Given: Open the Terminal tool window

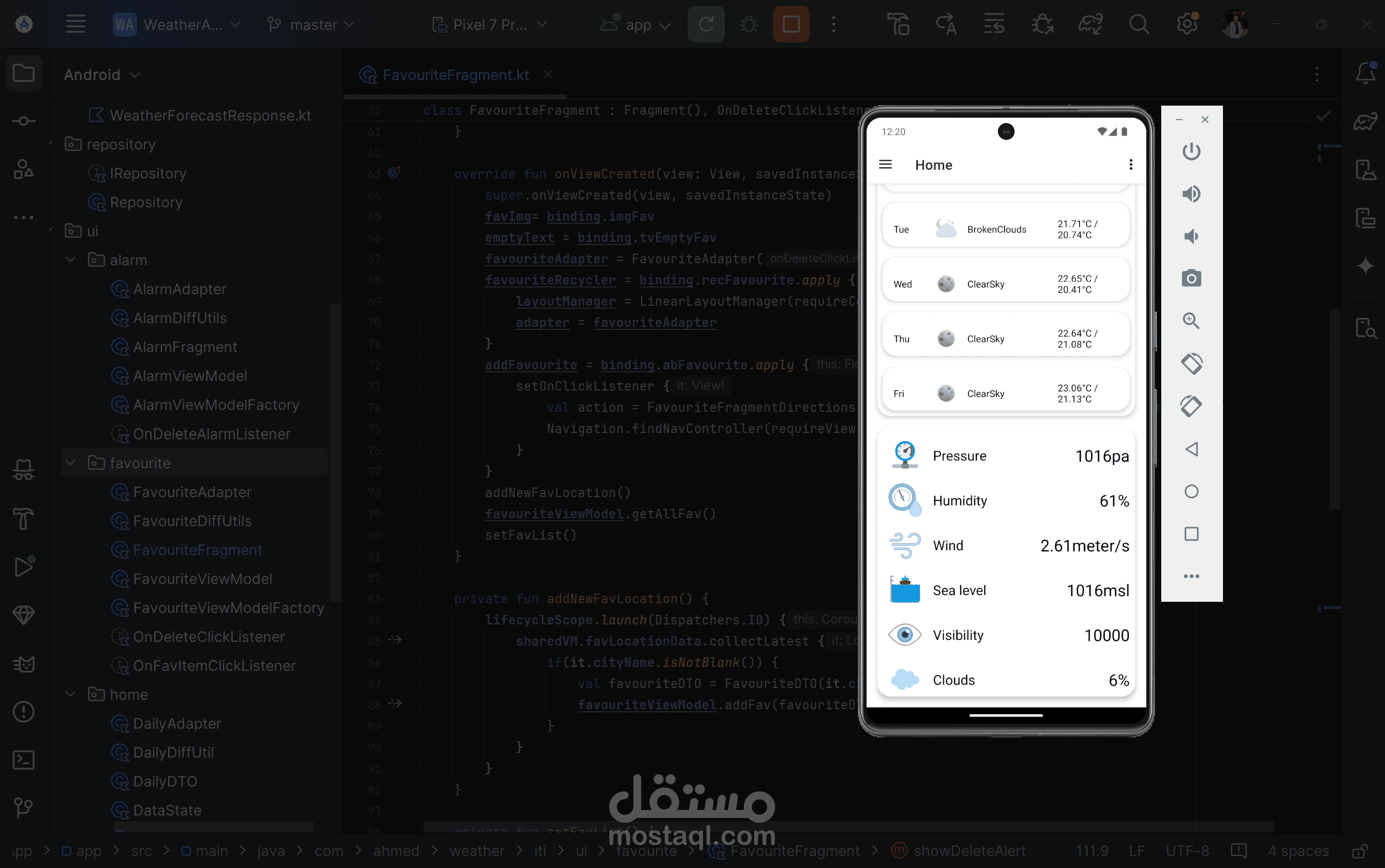Looking at the screenshot, I should pyautogui.click(x=24, y=759).
